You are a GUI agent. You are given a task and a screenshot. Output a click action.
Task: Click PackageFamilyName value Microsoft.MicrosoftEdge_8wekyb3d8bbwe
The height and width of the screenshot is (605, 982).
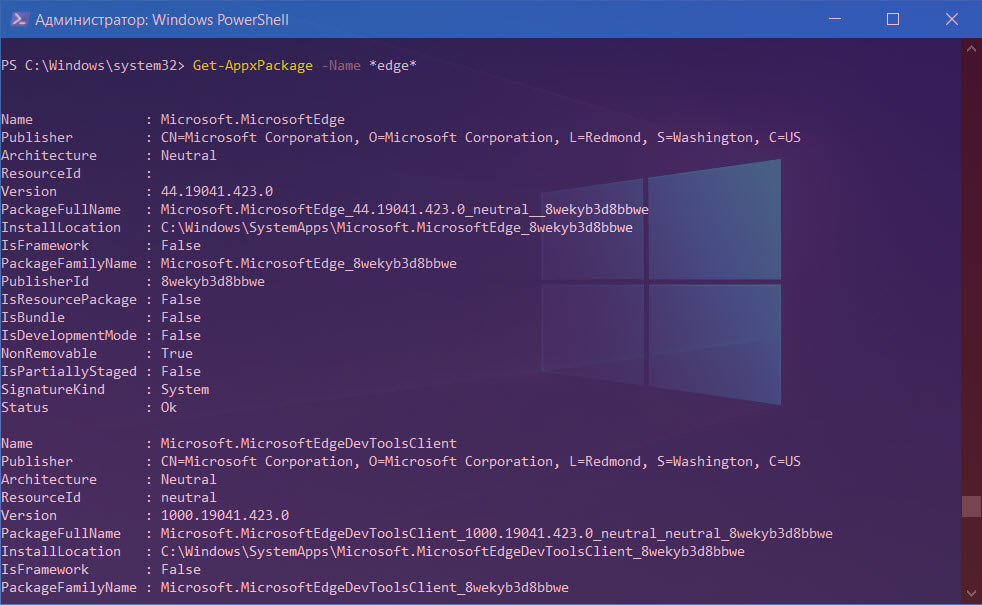[x=309, y=264]
